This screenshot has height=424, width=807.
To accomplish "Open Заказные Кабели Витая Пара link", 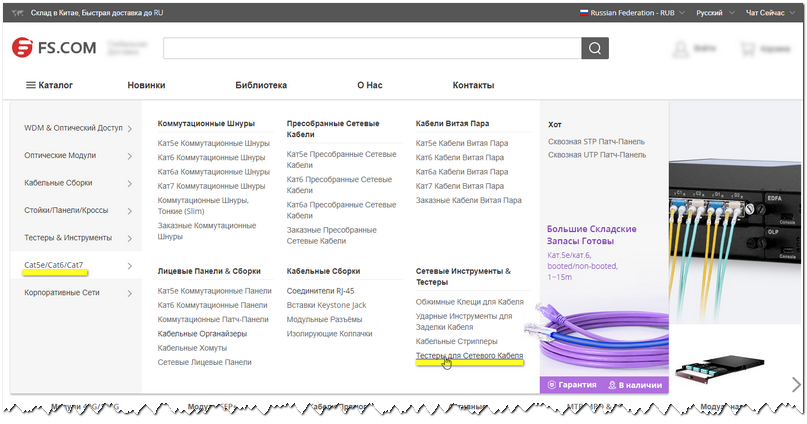I will click(x=468, y=201).
